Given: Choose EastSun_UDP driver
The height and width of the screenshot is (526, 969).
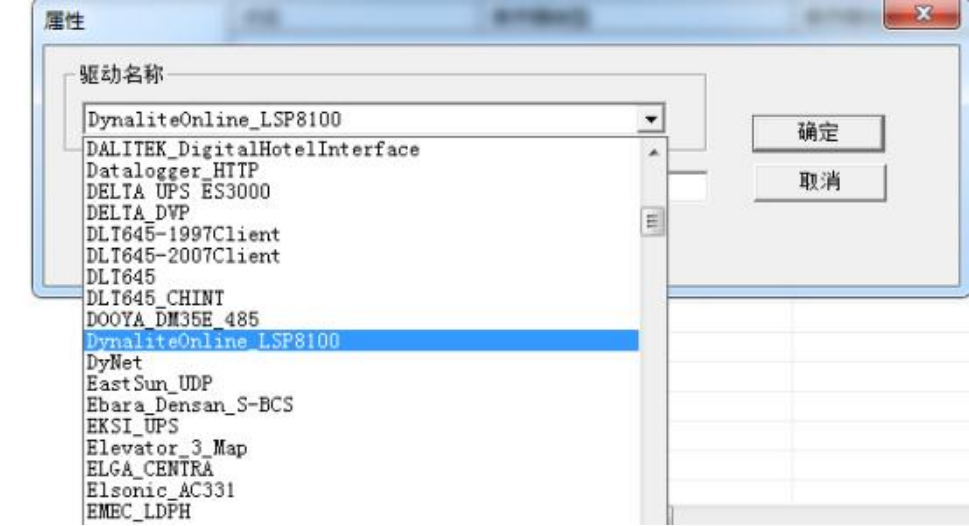Looking at the screenshot, I should pos(362,383).
